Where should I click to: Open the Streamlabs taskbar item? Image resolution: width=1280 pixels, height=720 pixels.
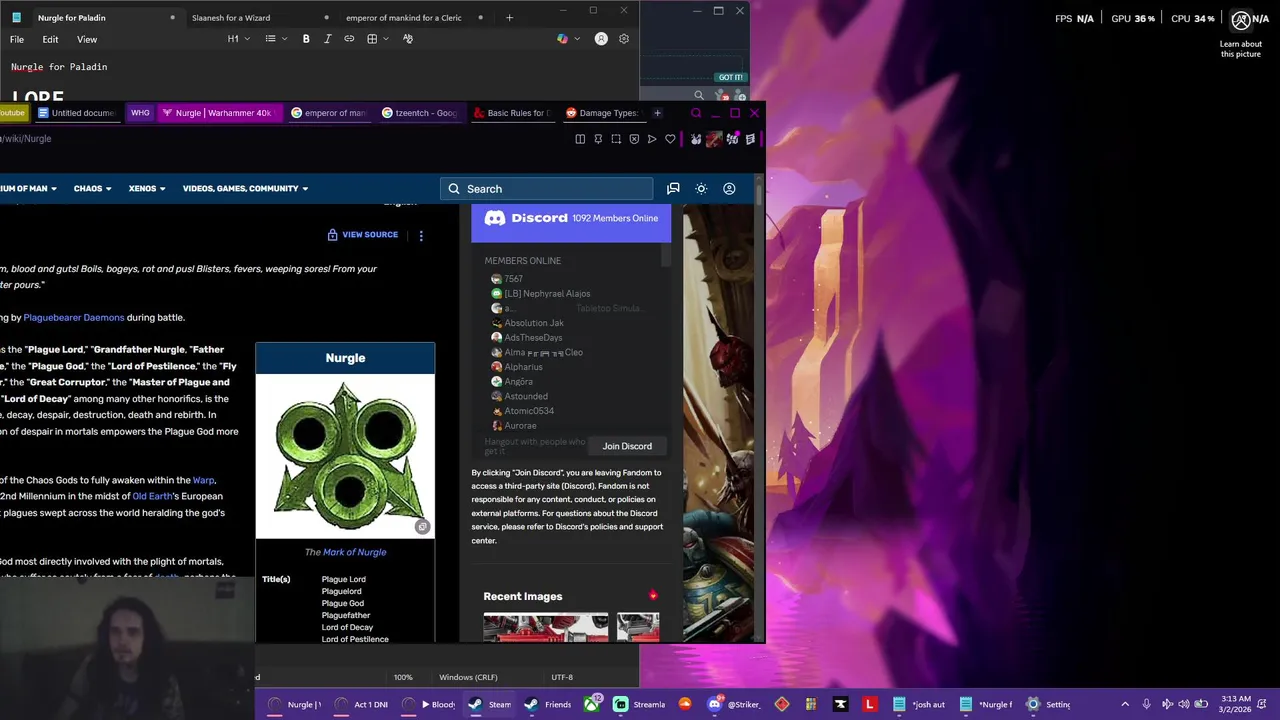(x=641, y=704)
